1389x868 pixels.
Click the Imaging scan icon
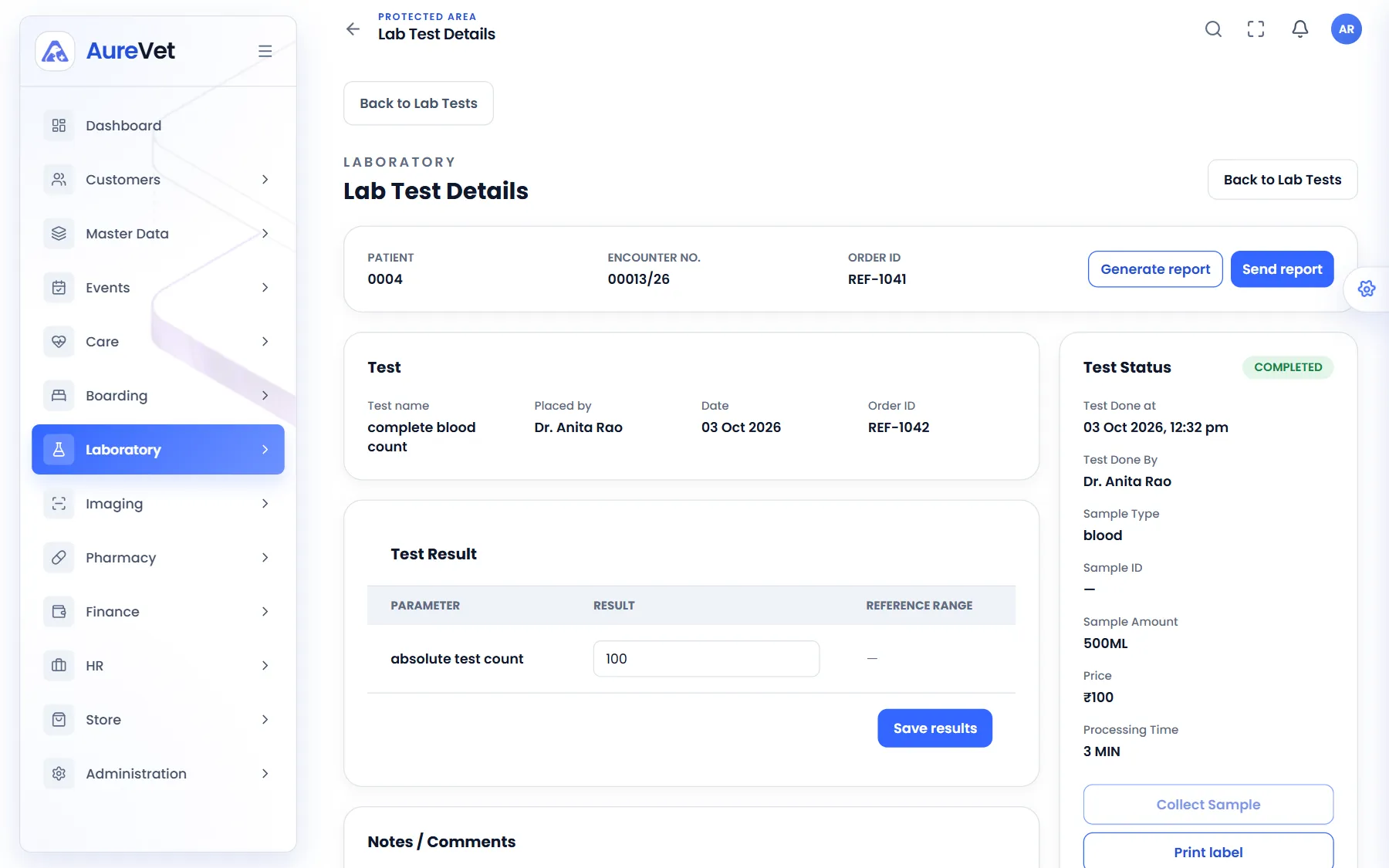pos(59,504)
